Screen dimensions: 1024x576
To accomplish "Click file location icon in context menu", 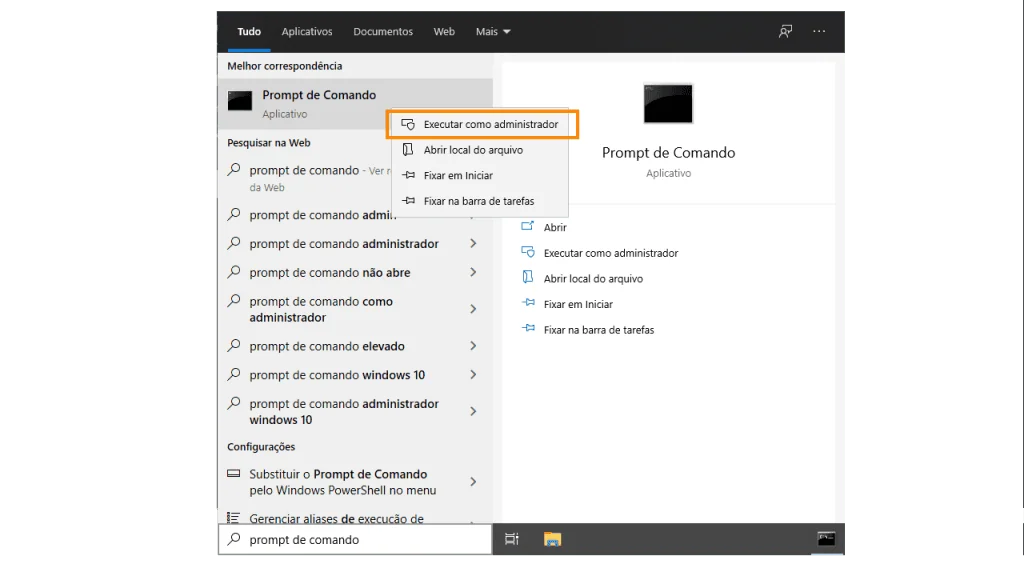I will click(x=408, y=150).
